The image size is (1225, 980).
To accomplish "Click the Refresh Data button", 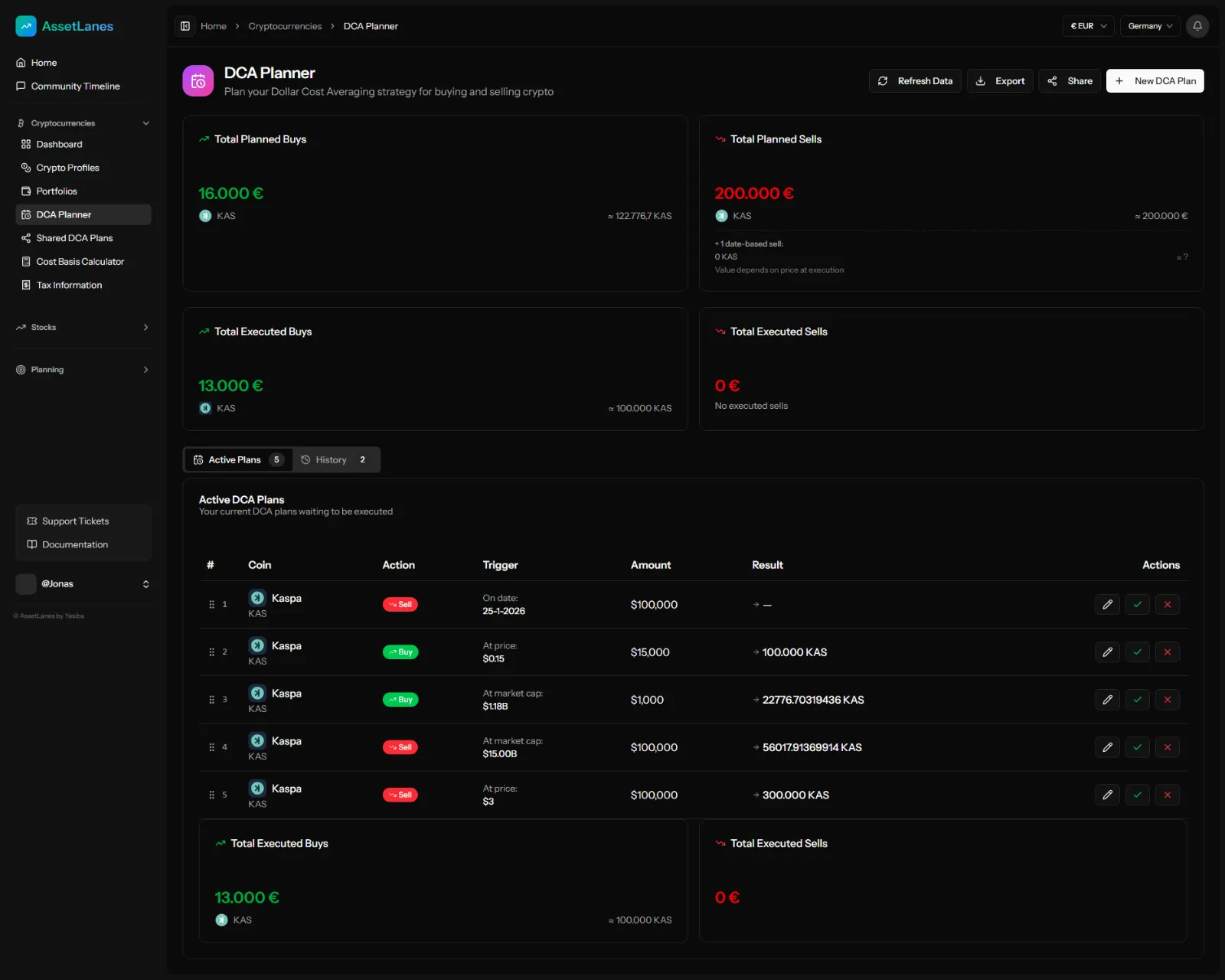I will (x=915, y=81).
